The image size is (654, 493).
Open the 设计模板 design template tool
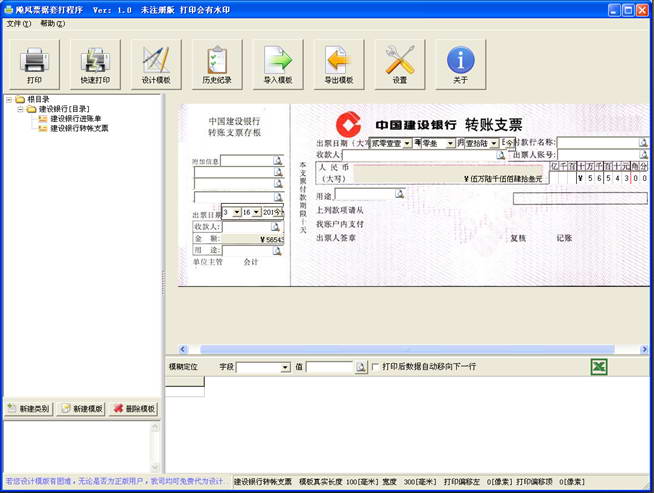(156, 64)
